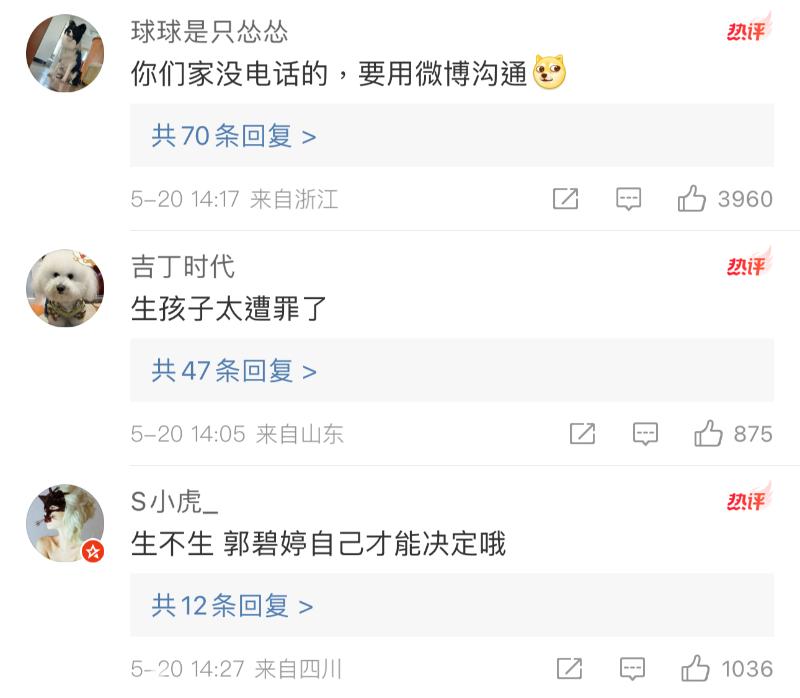The image size is (800, 698).
Task: Like the comment by 球球是只怂怂
Action: click(x=691, y=198)
